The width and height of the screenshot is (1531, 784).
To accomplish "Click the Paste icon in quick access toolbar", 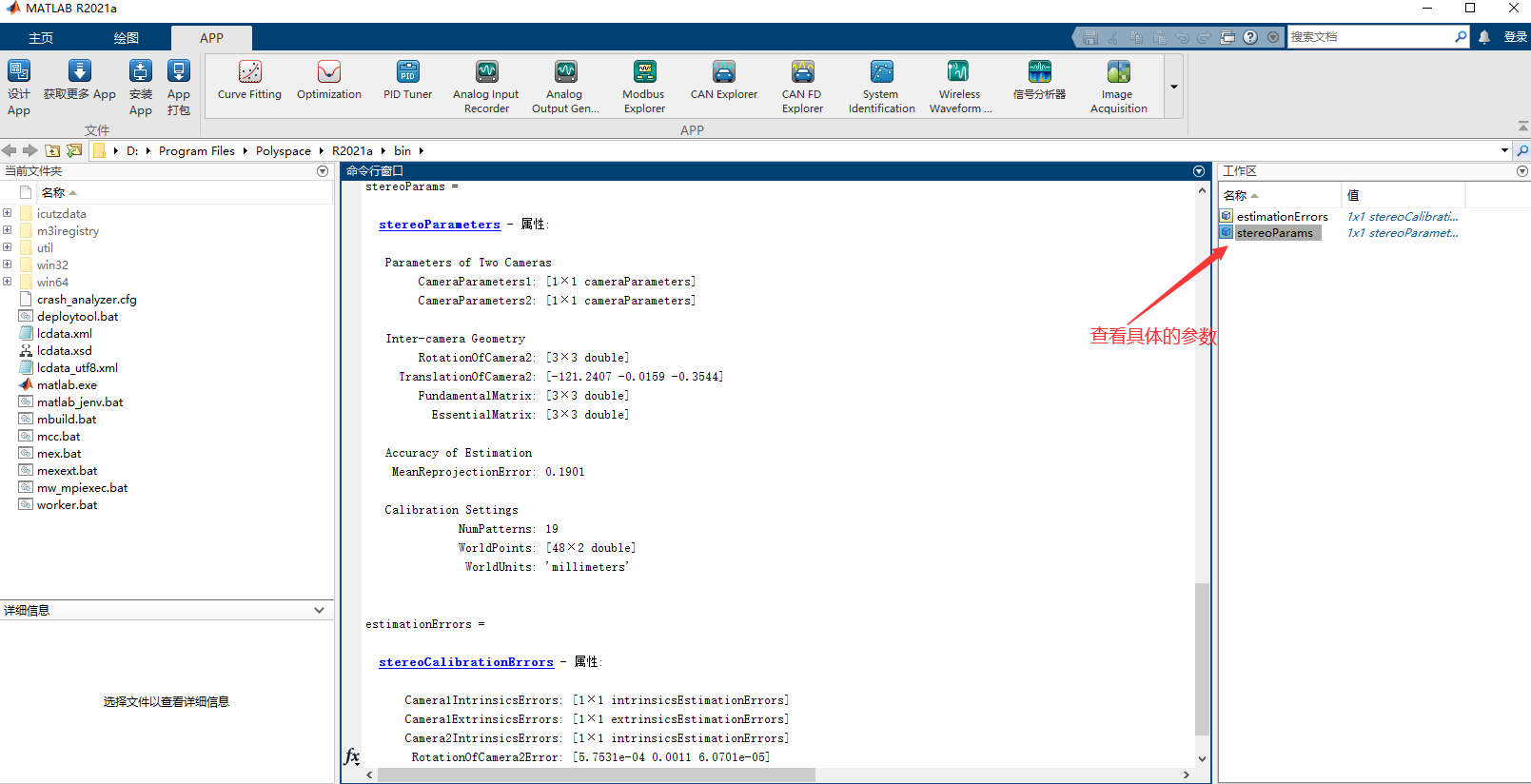I will 1159,37.
